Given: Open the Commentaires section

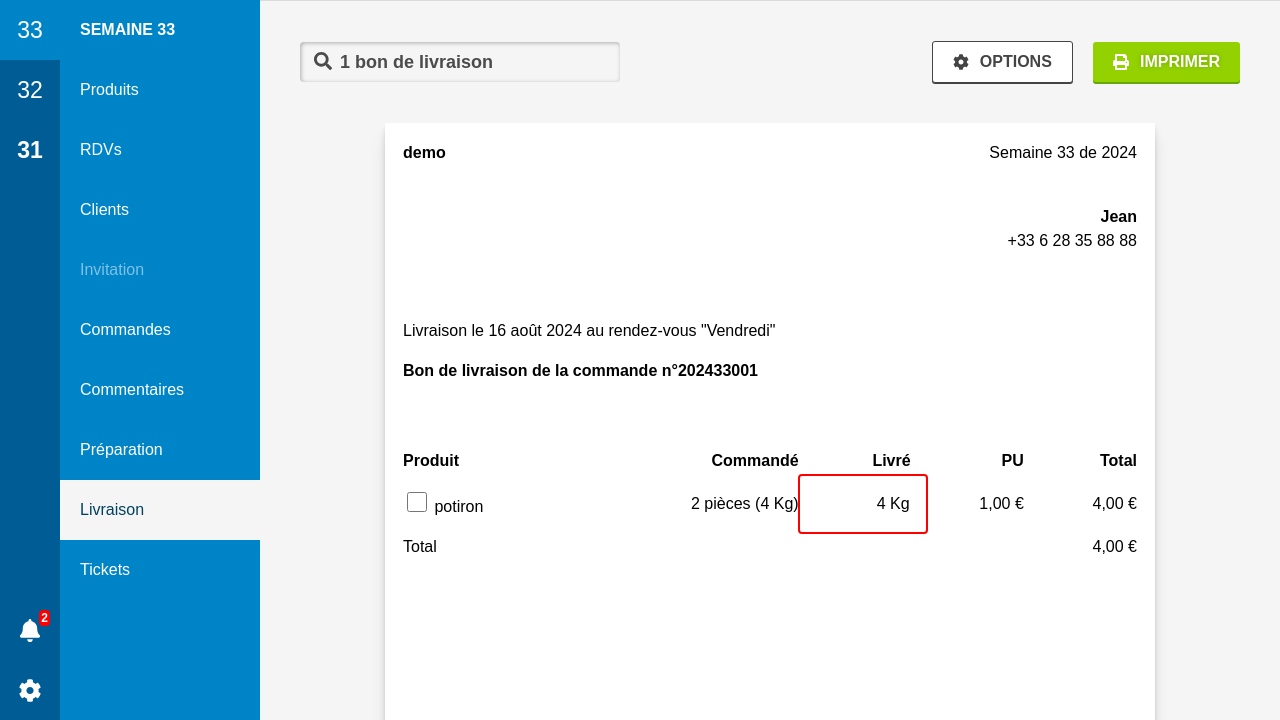Looking at the screenshot, I should [132, 390].
